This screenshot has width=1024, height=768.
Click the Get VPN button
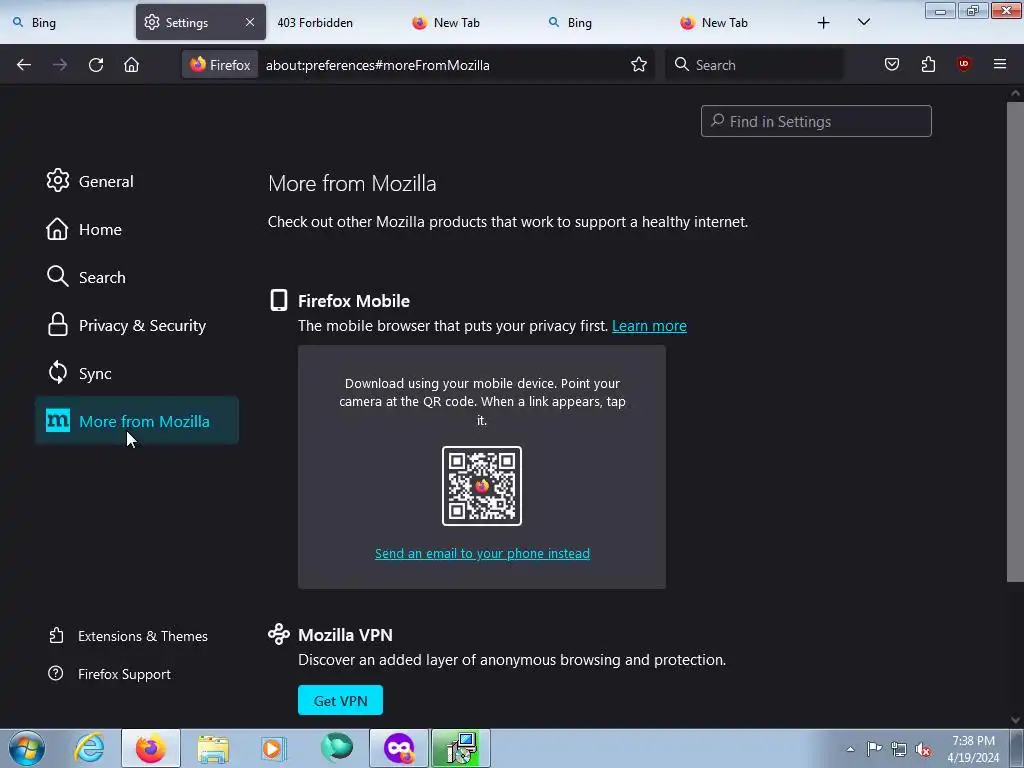point(340,700)
